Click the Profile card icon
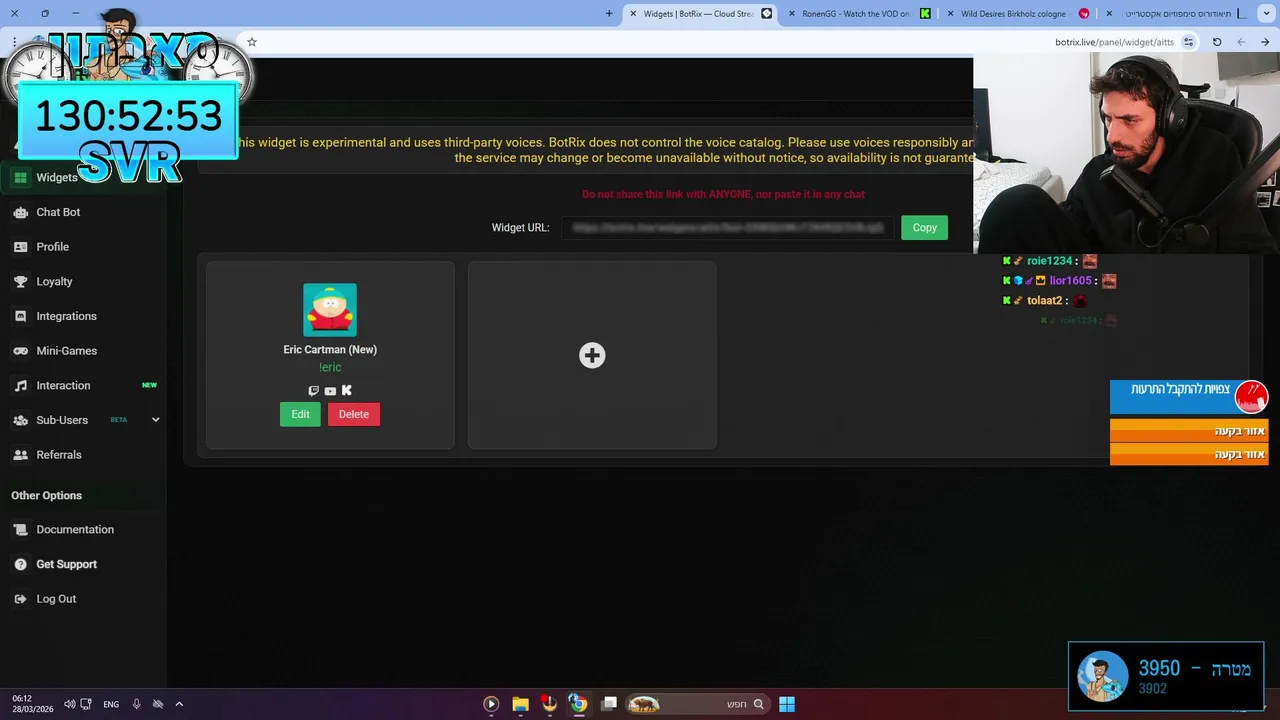The image size is (1280, 720). (20, 247)
